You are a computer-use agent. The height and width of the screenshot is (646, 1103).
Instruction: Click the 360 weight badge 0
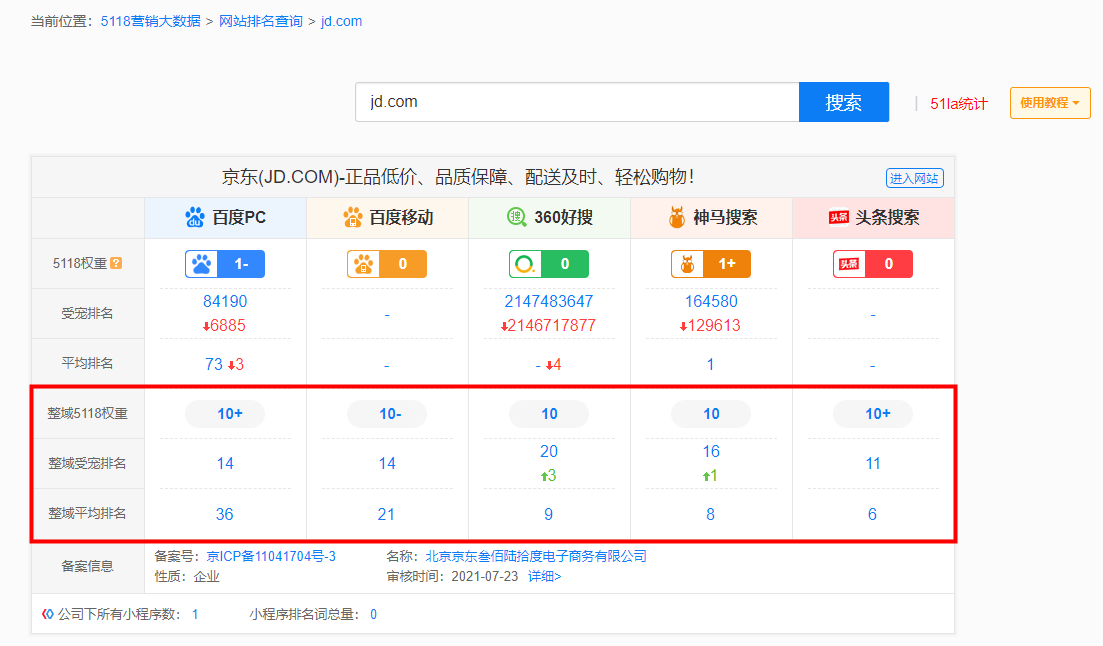[x=549, y=264]
